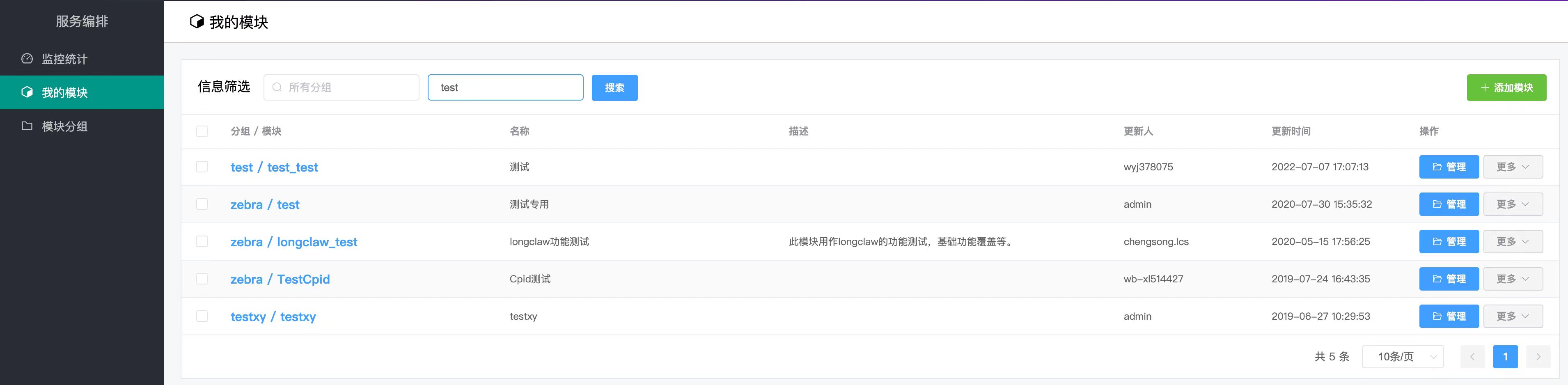
Task: Click the timestamp 2019-06-27 10:29:53
Action: point(1321,316)
